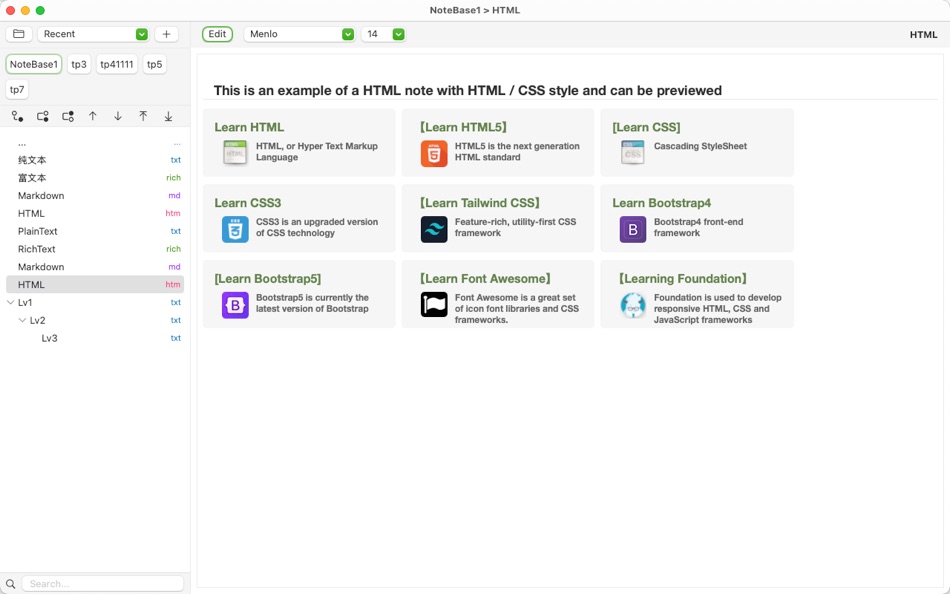This screenshot has height=594, width=950.
Task: Select the 富文本 note
Action: [x=95, y=178]
